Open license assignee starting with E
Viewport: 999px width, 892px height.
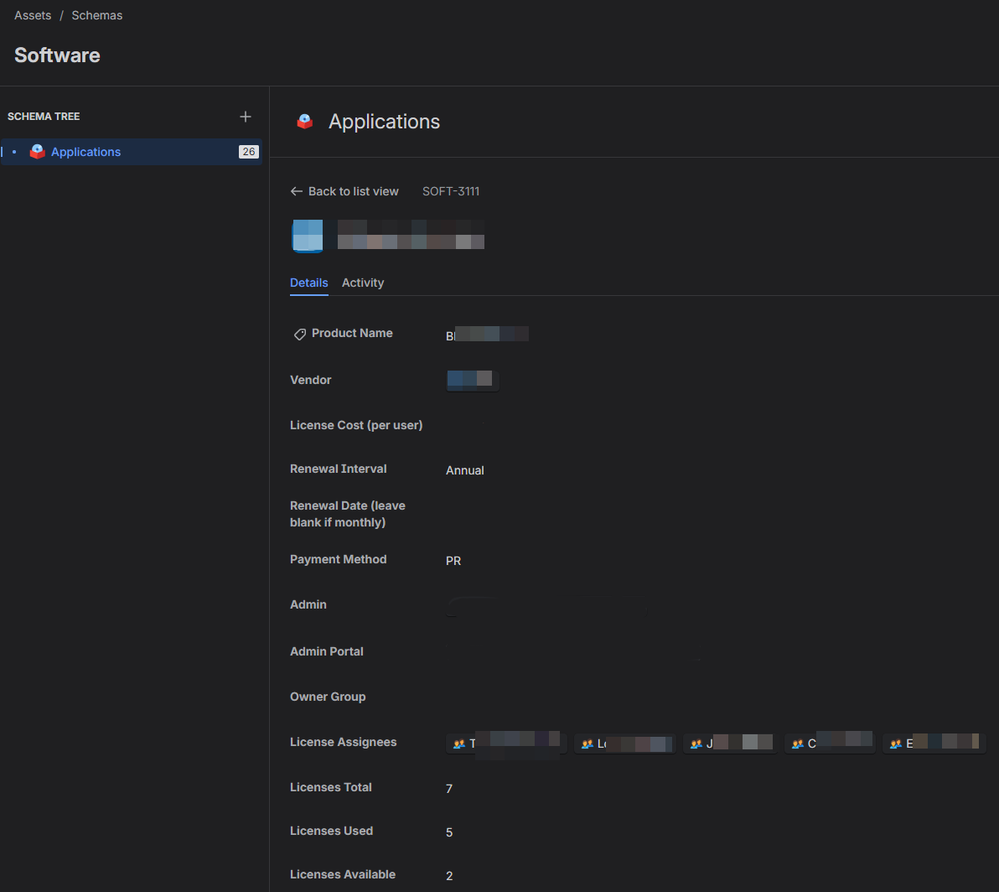935,743
